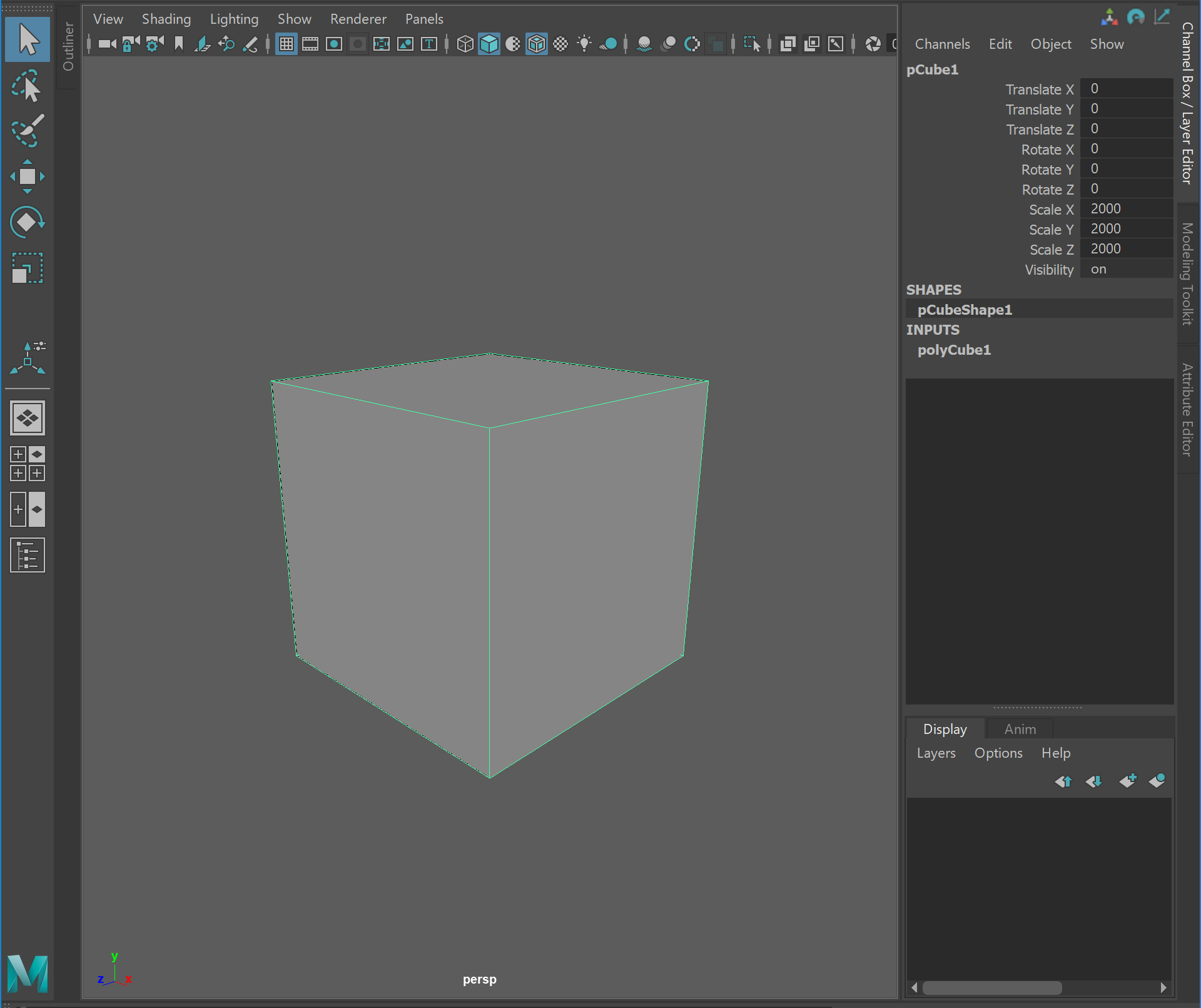Select the Lasso selection tool

click(x=27, y=86)
